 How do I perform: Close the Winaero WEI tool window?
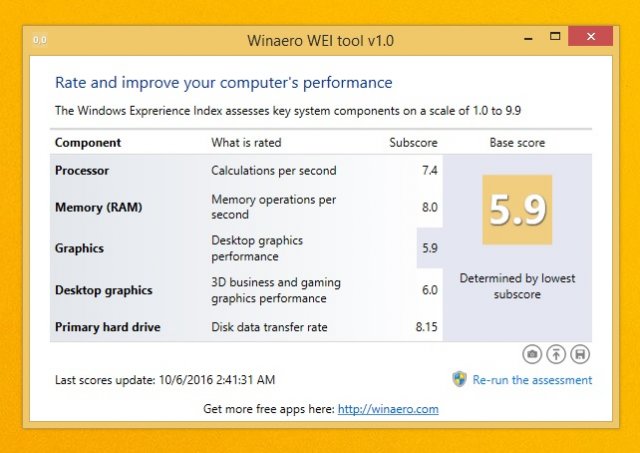tap(591, 36)
